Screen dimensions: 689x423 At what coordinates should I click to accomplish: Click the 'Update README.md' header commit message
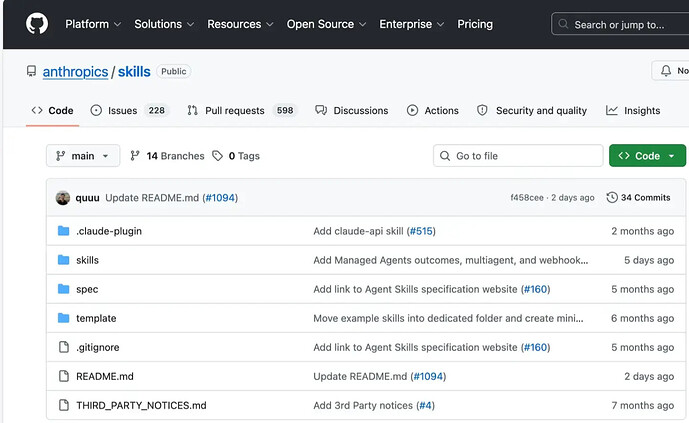point(152,198)
